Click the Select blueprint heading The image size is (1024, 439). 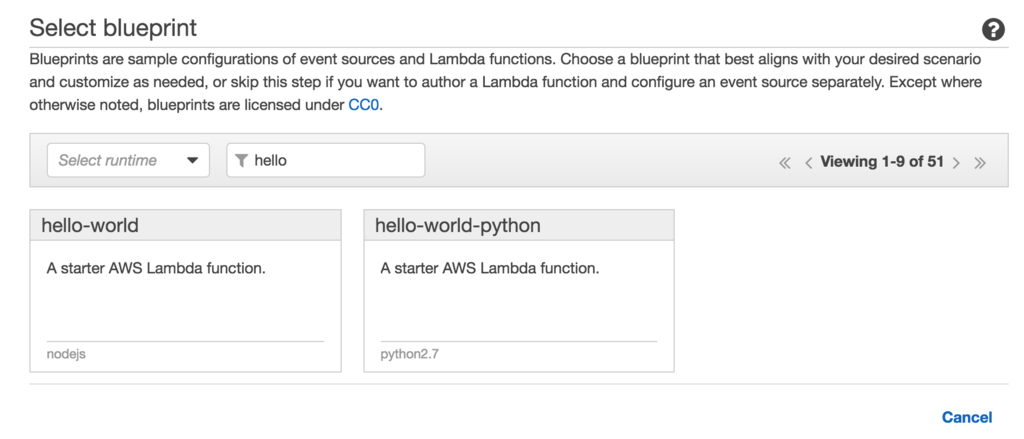(113, 28)
